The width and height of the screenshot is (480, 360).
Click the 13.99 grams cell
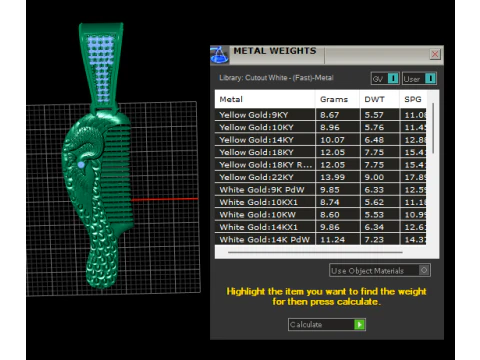click(337, 177)
